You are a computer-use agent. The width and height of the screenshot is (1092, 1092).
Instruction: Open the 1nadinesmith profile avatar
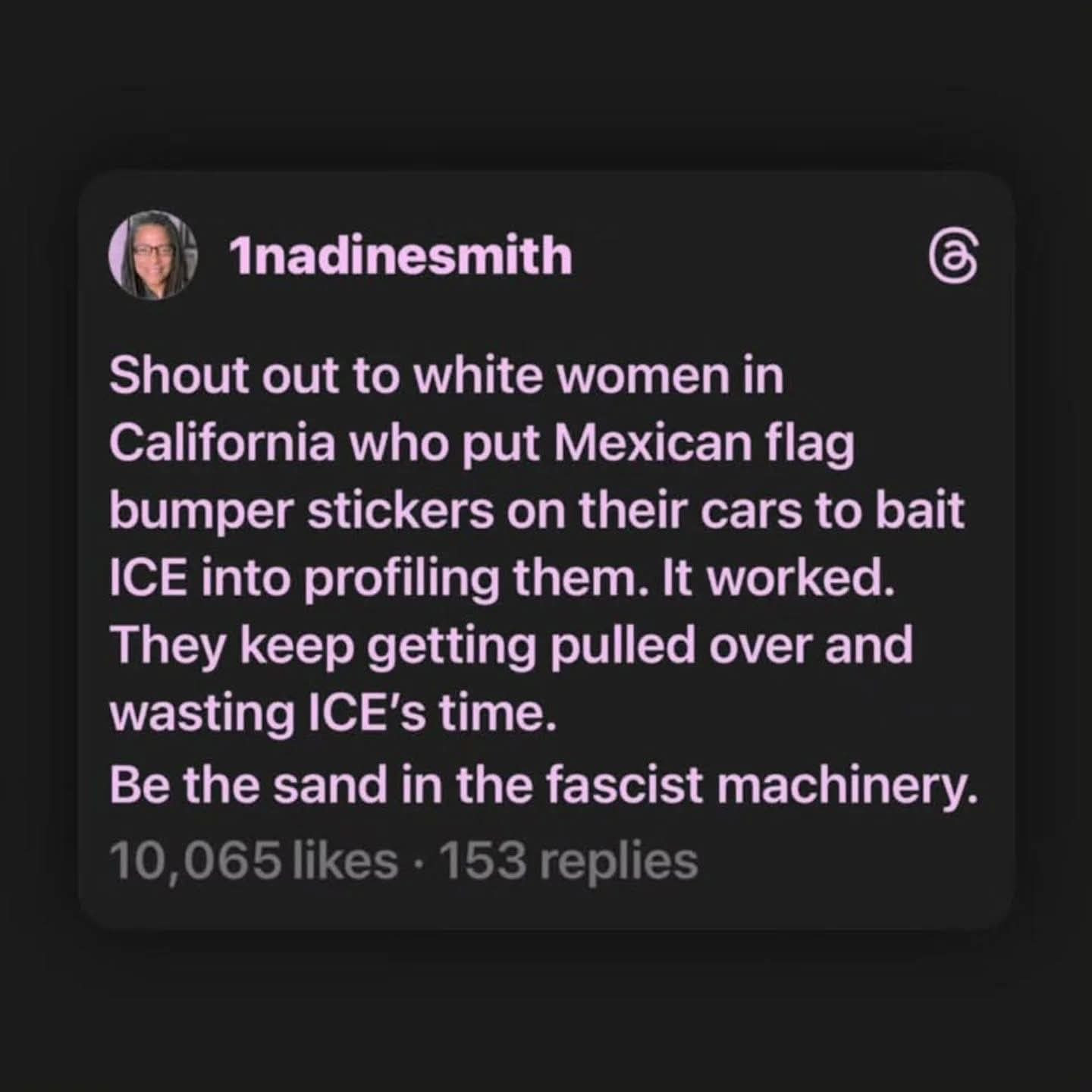pos(153,255)
